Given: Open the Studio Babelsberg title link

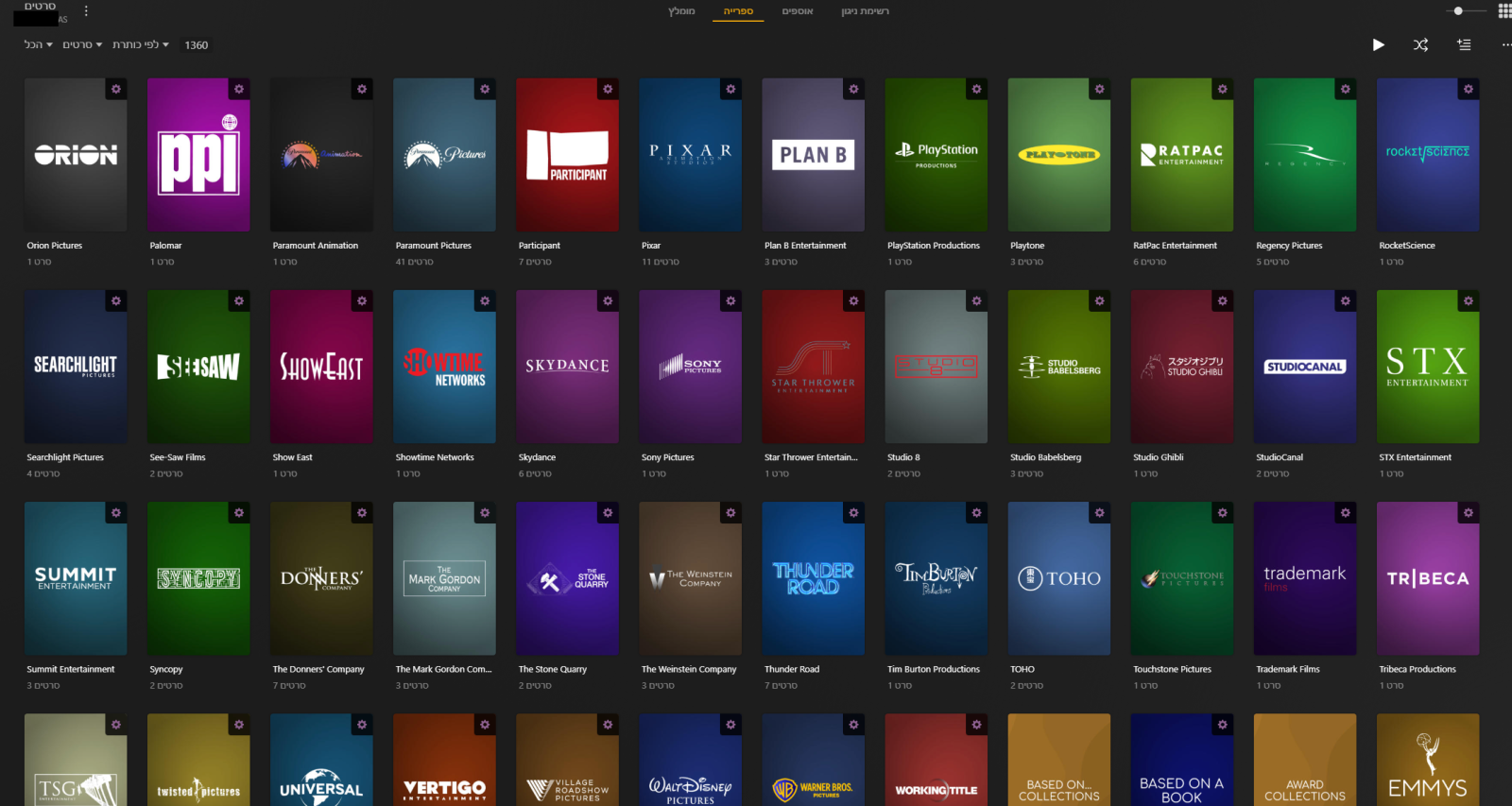Looking at the screenshot, I should [1045, 457].
